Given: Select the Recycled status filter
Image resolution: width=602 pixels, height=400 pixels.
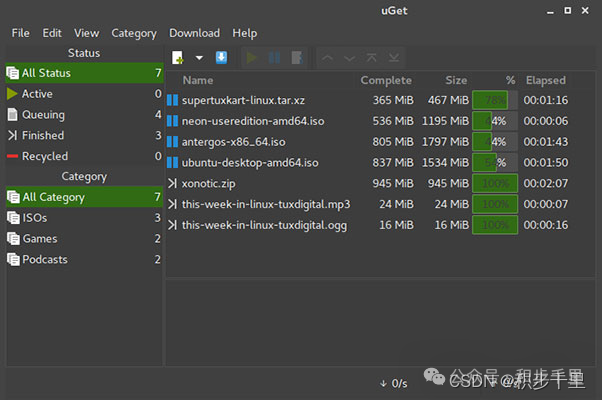Looking at the screenshot, I should 84,156.
